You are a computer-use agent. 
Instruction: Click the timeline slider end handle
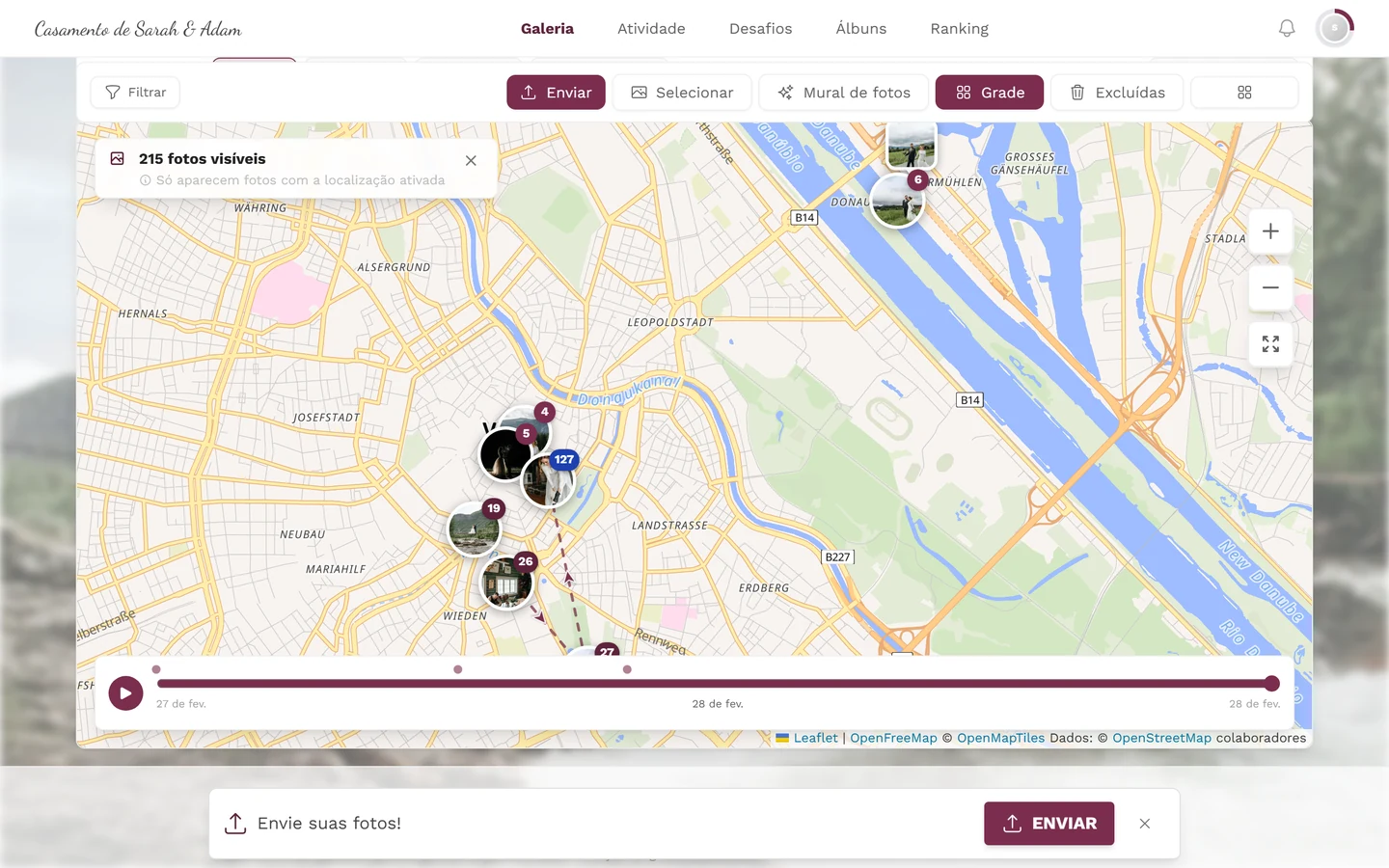click(x=1272, y=684)
